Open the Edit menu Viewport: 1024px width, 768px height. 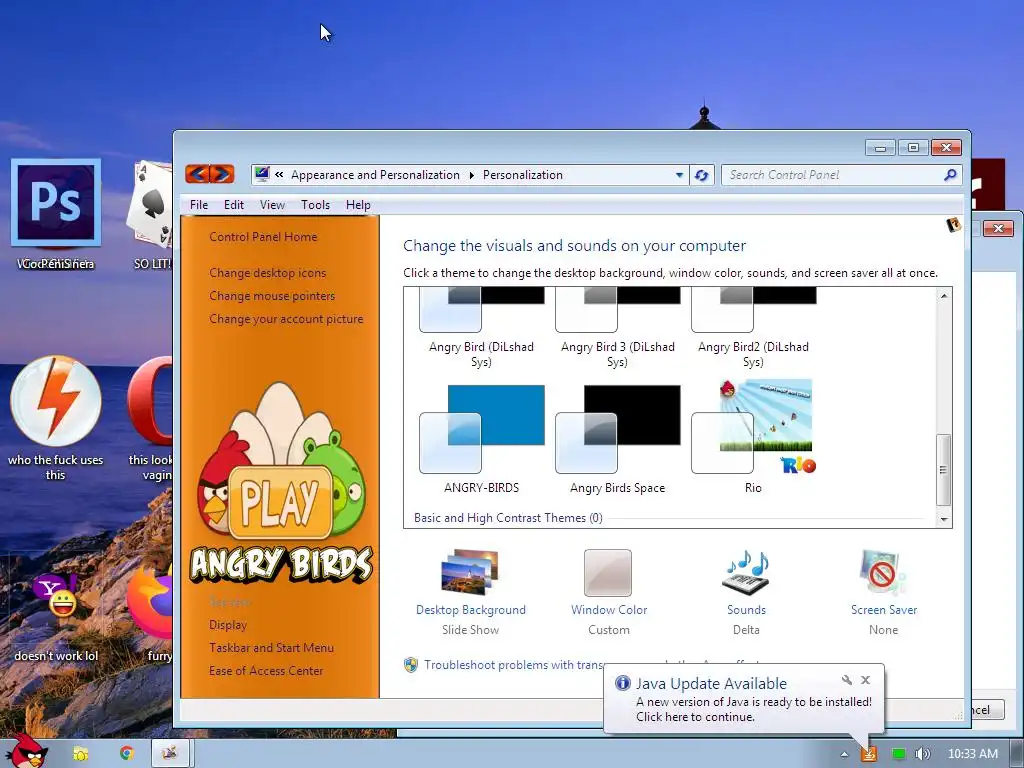click(x=234, y=204)
